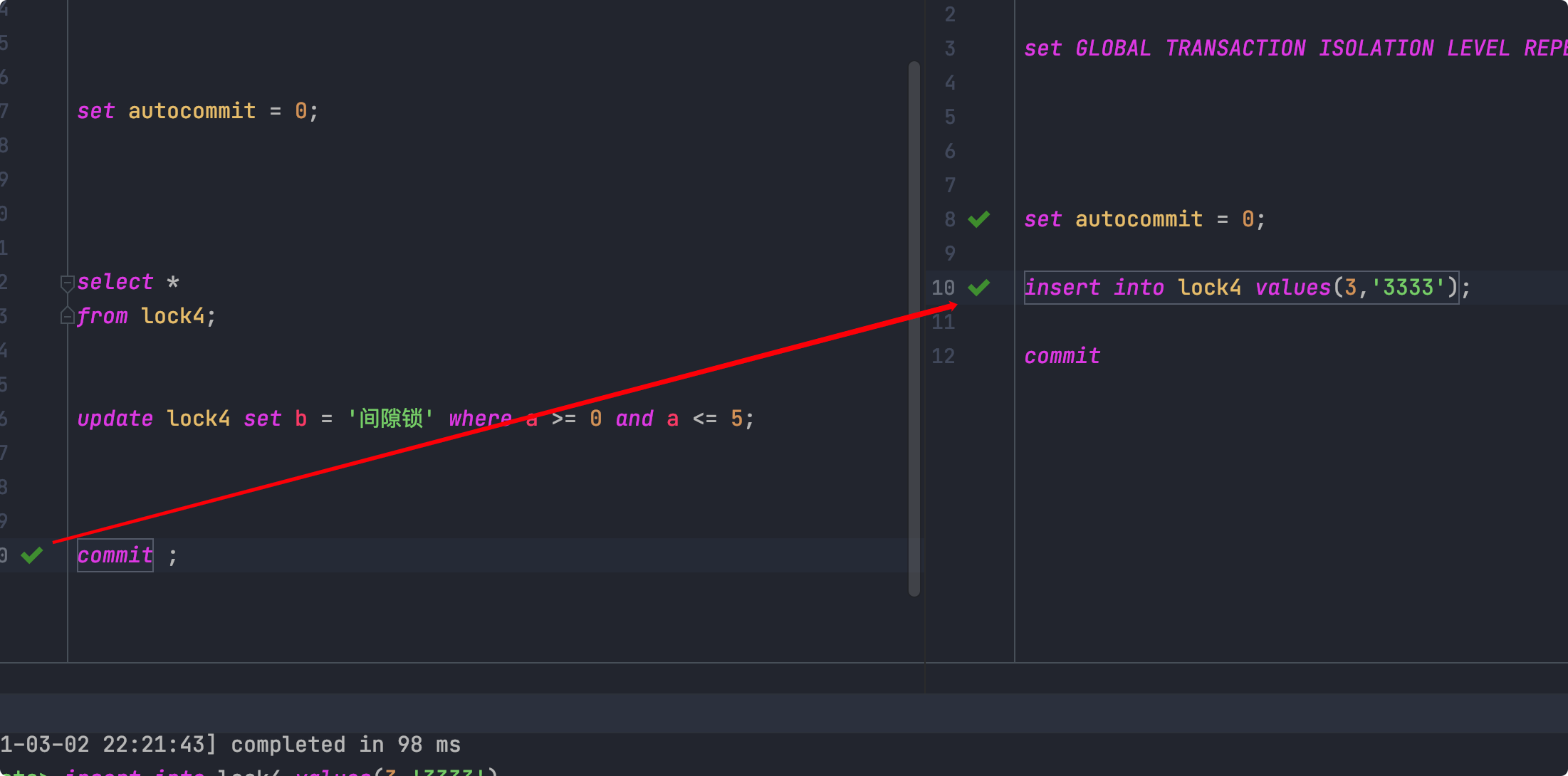The height and width of the screenshot is (776, 1568).
Task: Click 'from lock4;' text in left editor
Action: 146,316
